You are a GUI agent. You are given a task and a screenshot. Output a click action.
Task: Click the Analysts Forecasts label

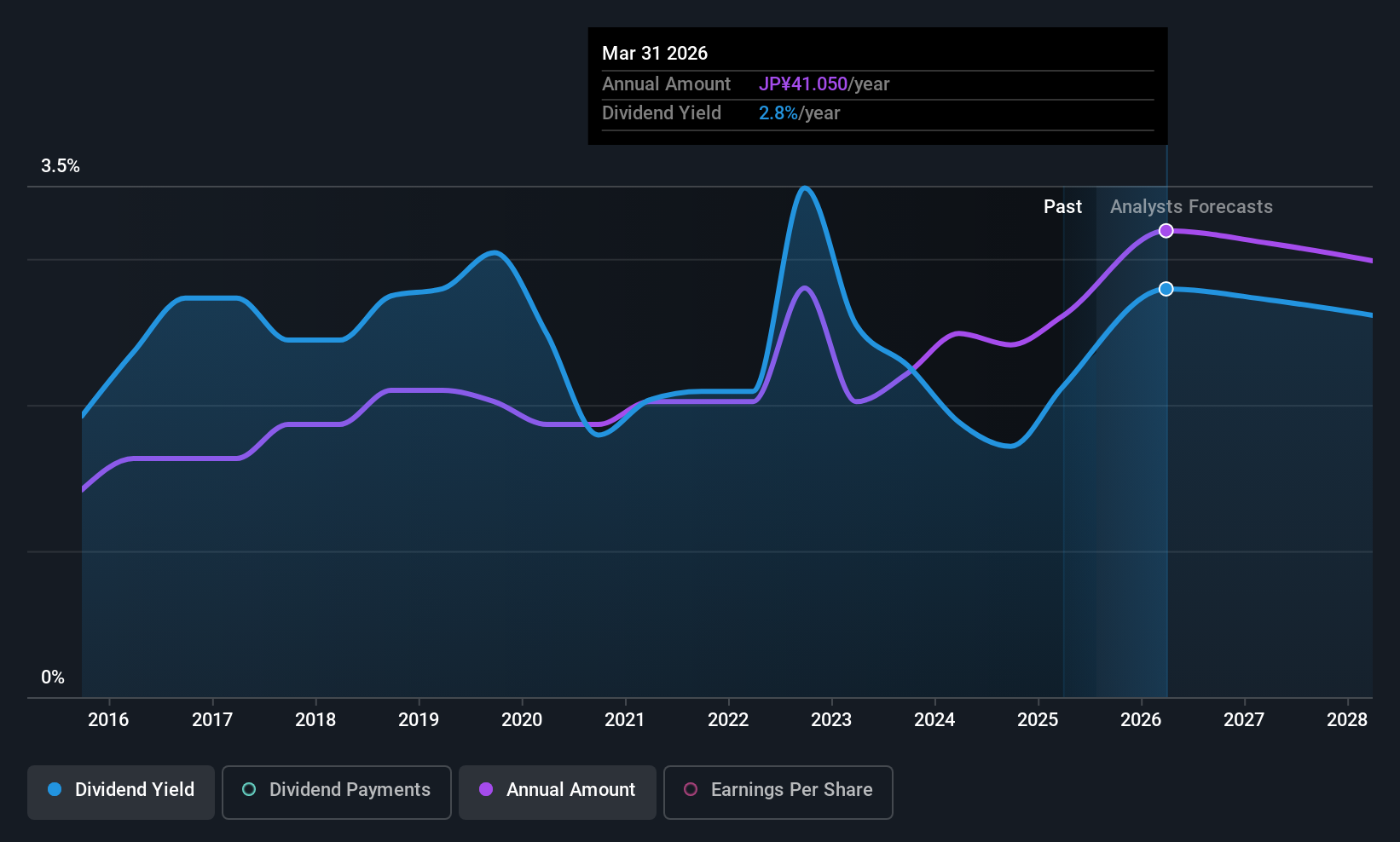pyautogui.click(x=1191, y=207)
